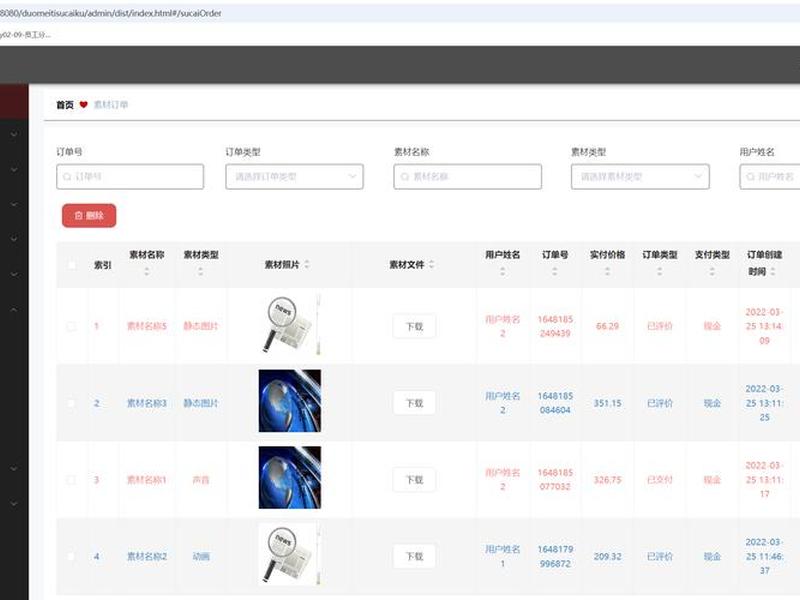This screenshot has width=800, height=600.
Task: Click timestamp 2022-03-25 11:46:37
Action: (764, 556)
